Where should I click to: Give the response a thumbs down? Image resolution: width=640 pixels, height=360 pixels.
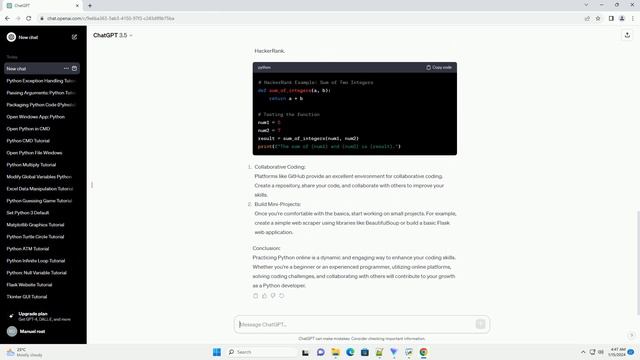point(273,296)
